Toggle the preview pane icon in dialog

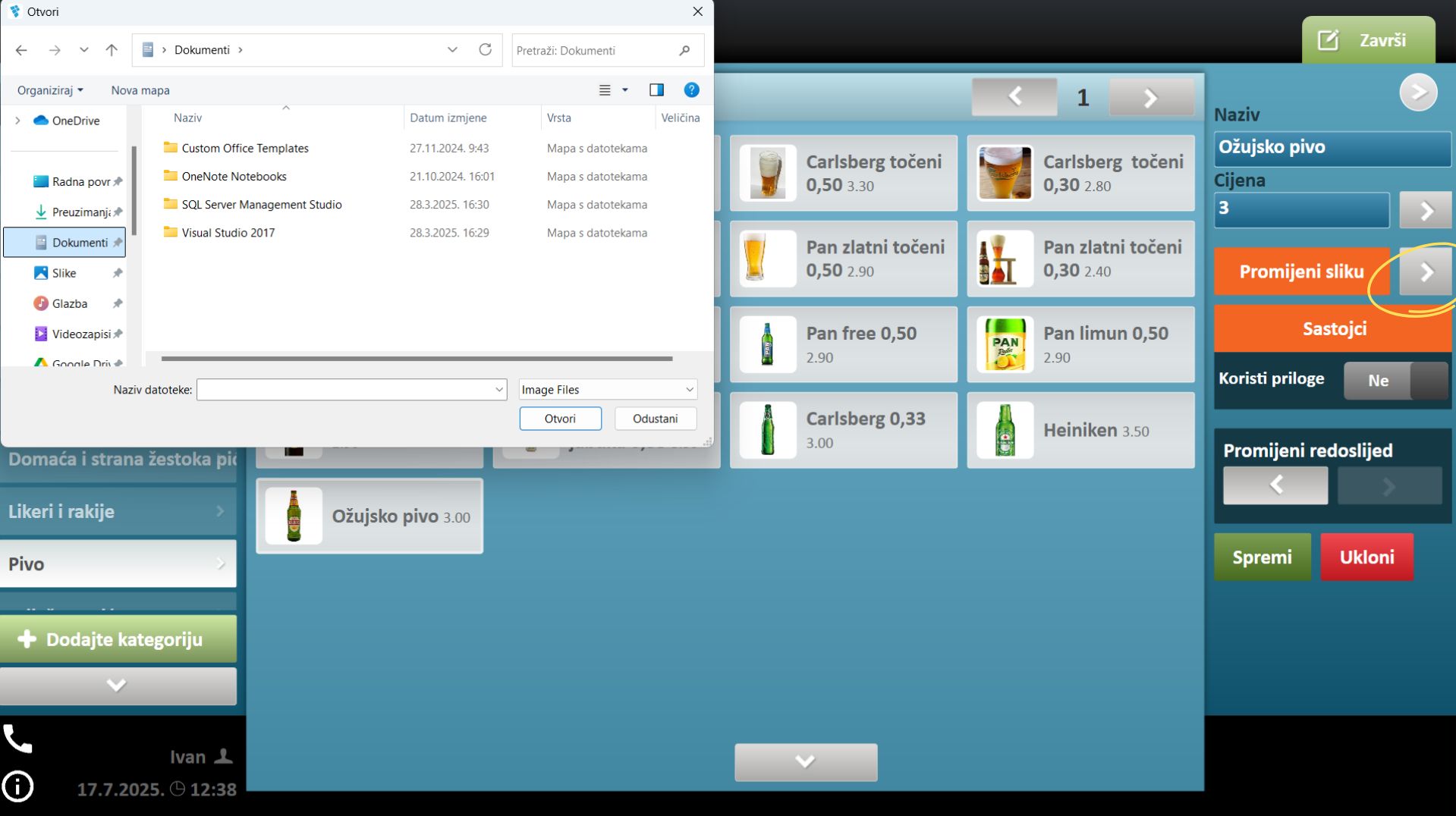point(656,90)
